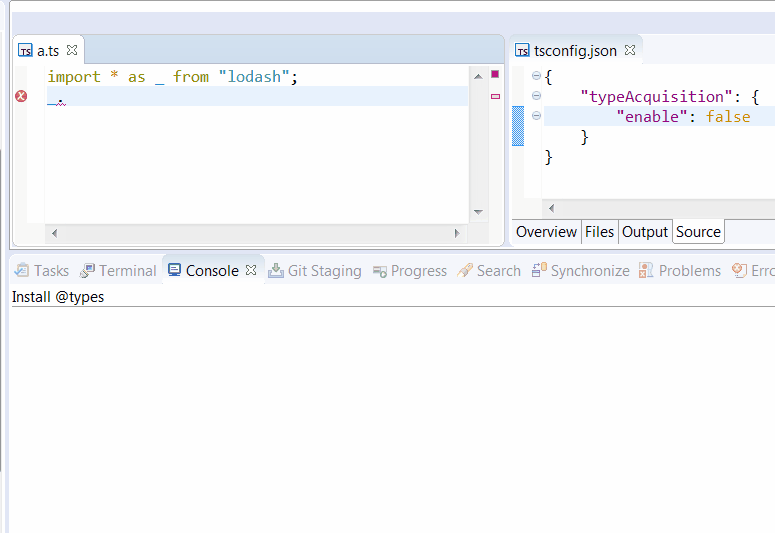
Task: Open the Synchronize view
Action: pyautogui.click(x=580, y=271)
